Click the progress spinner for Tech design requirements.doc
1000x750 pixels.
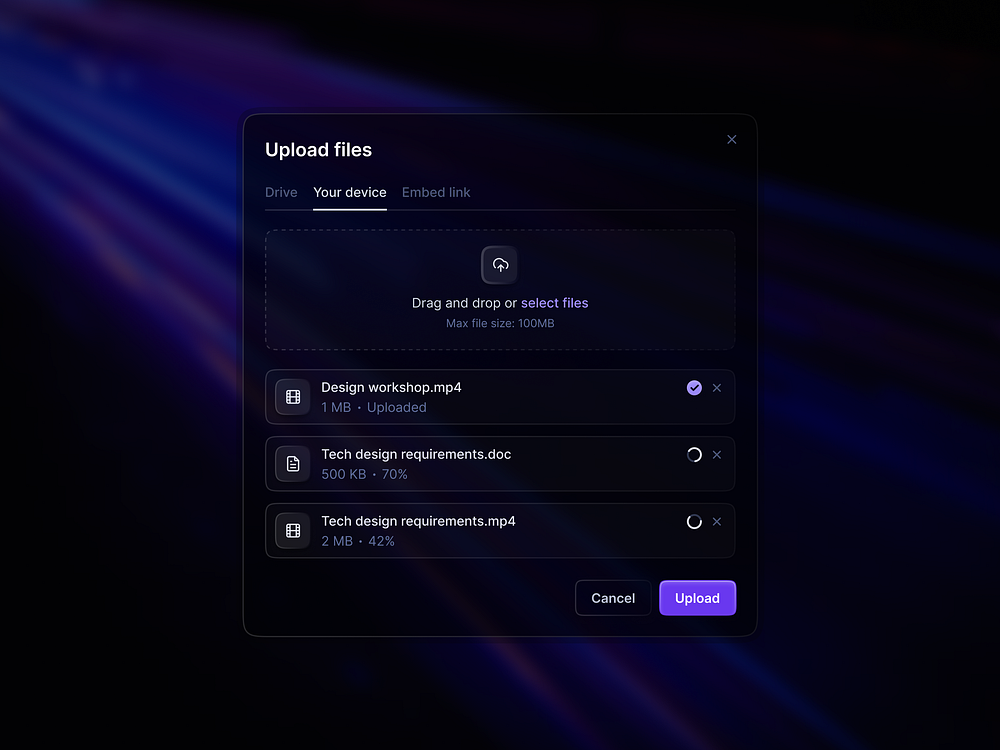pyautogui.click(x=694, y=455)
